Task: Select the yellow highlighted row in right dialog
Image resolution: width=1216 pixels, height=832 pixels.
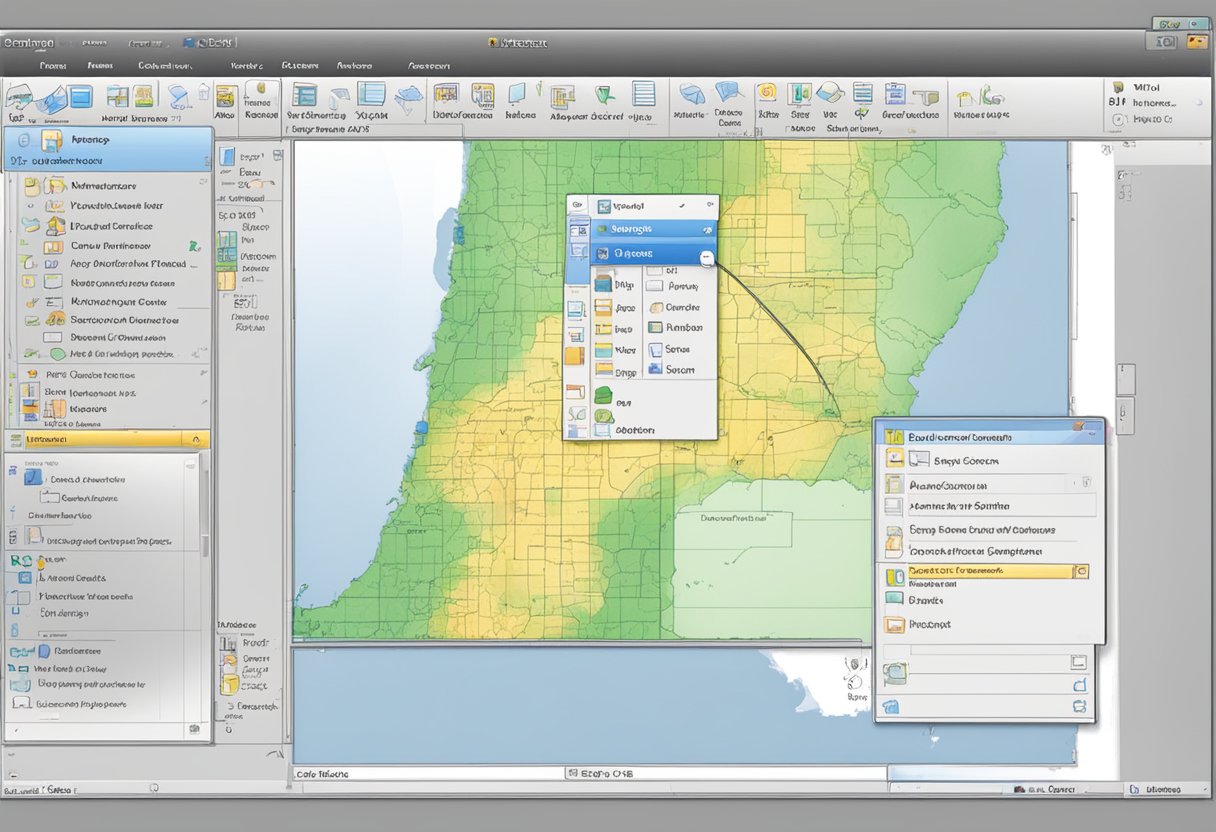Action: pos(985,571)
